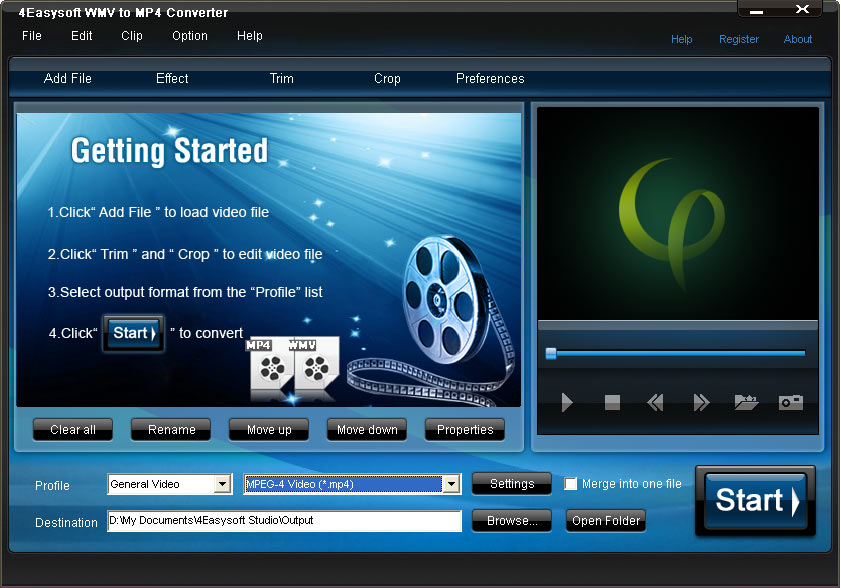The image size is (841, 588).
Task: Expand the MPEG-4 Video format dropdown
Action: point(452,484)
